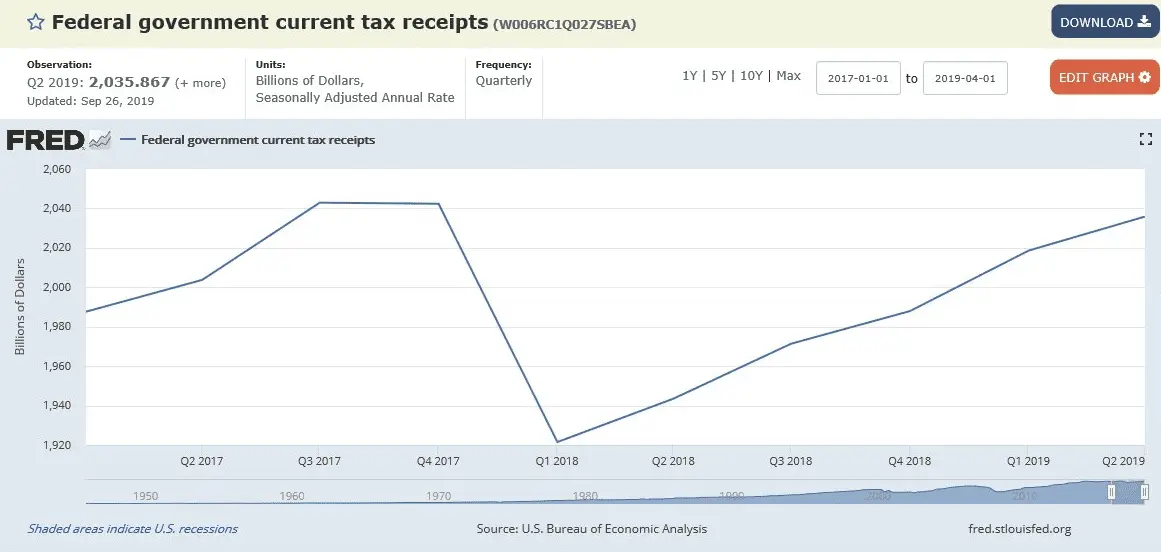Switch to the 10Y time range
1161x552 pixels.
751,76
